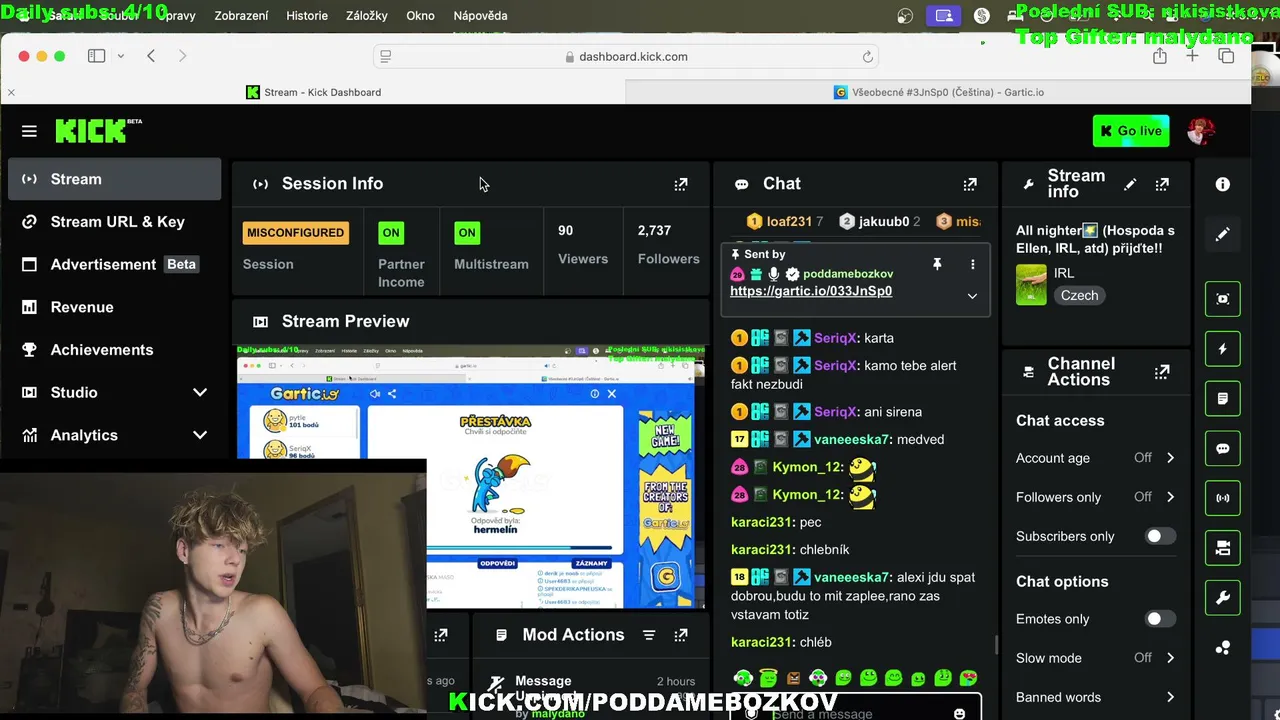Click the pencil icon in right rail
The image size is (1280, 720).
point(1223,234)
